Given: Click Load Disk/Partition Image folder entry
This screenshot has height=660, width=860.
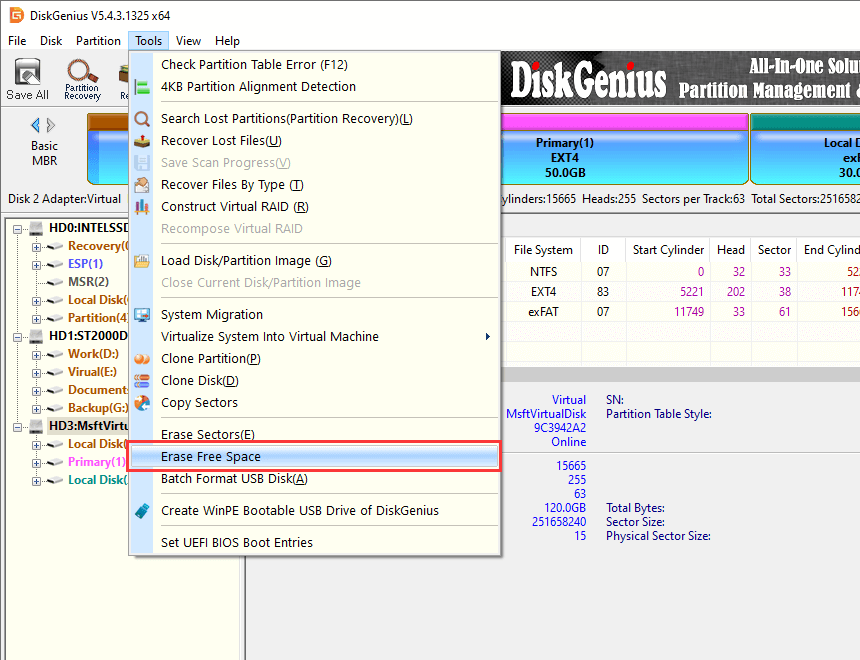Looking at the screenshot, I should pos(245,261).
